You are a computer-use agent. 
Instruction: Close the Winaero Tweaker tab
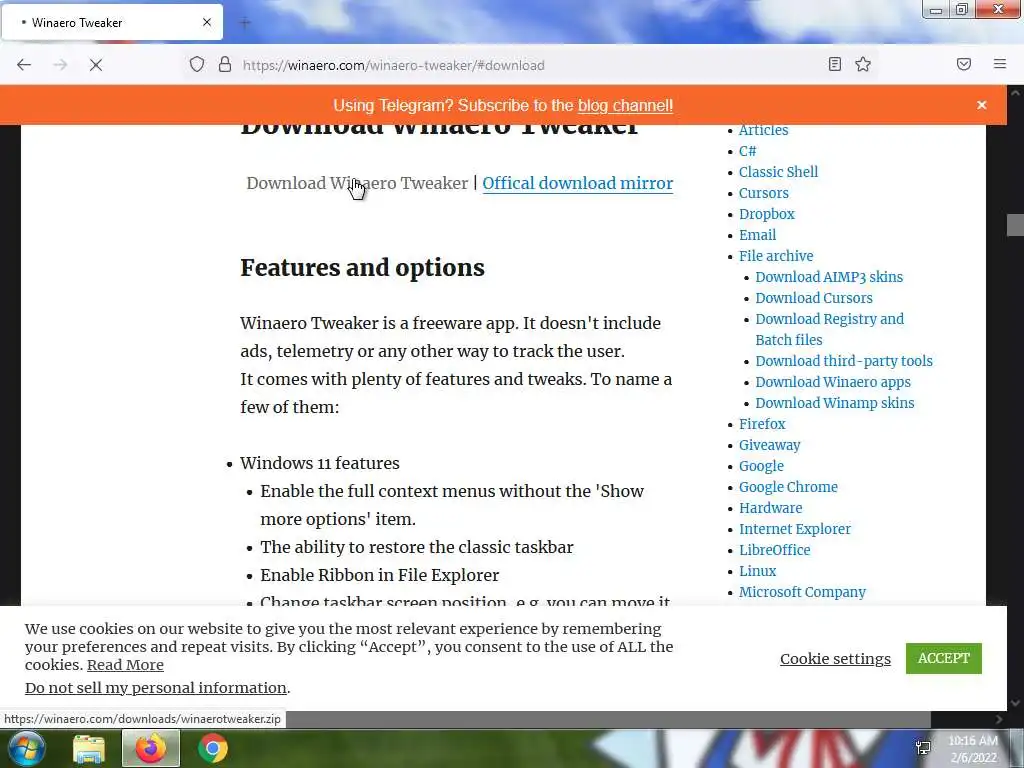(x=207, y=22)
